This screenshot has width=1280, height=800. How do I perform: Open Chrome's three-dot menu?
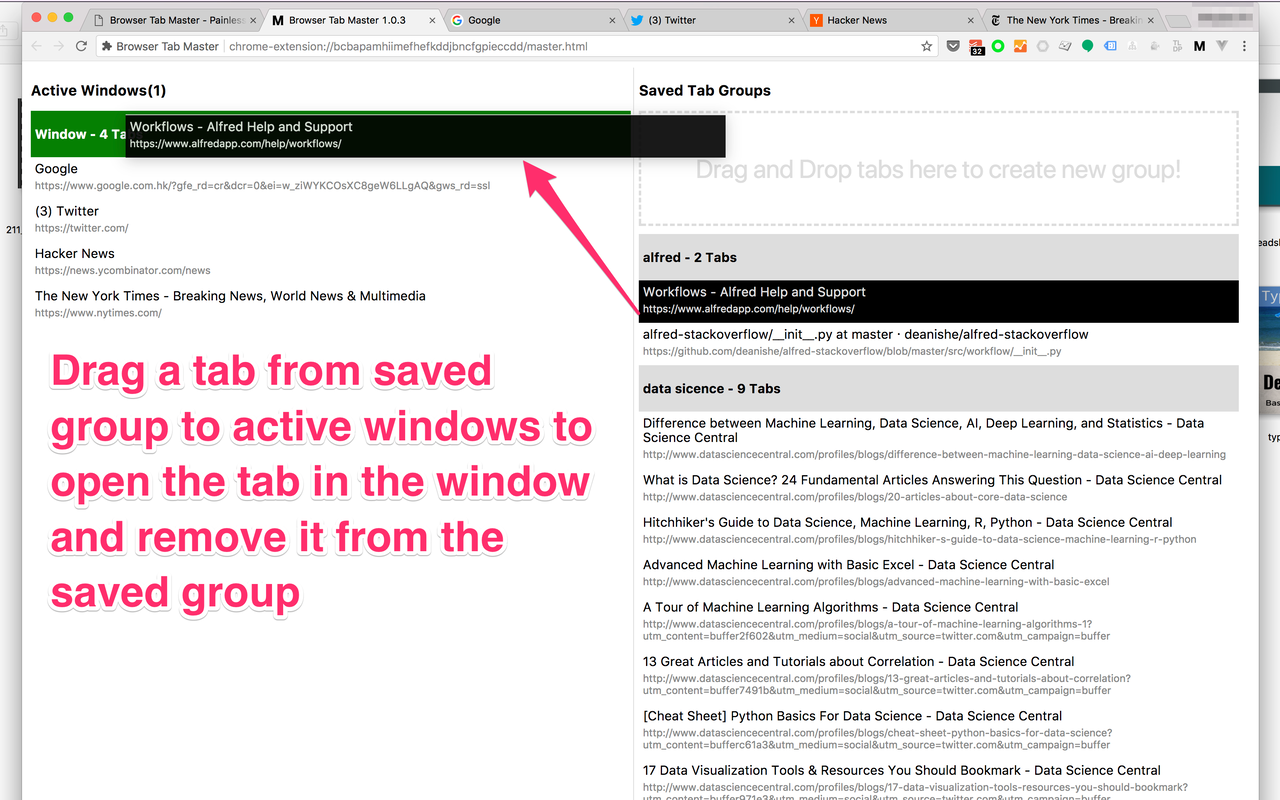click(x=1244, y=46)
